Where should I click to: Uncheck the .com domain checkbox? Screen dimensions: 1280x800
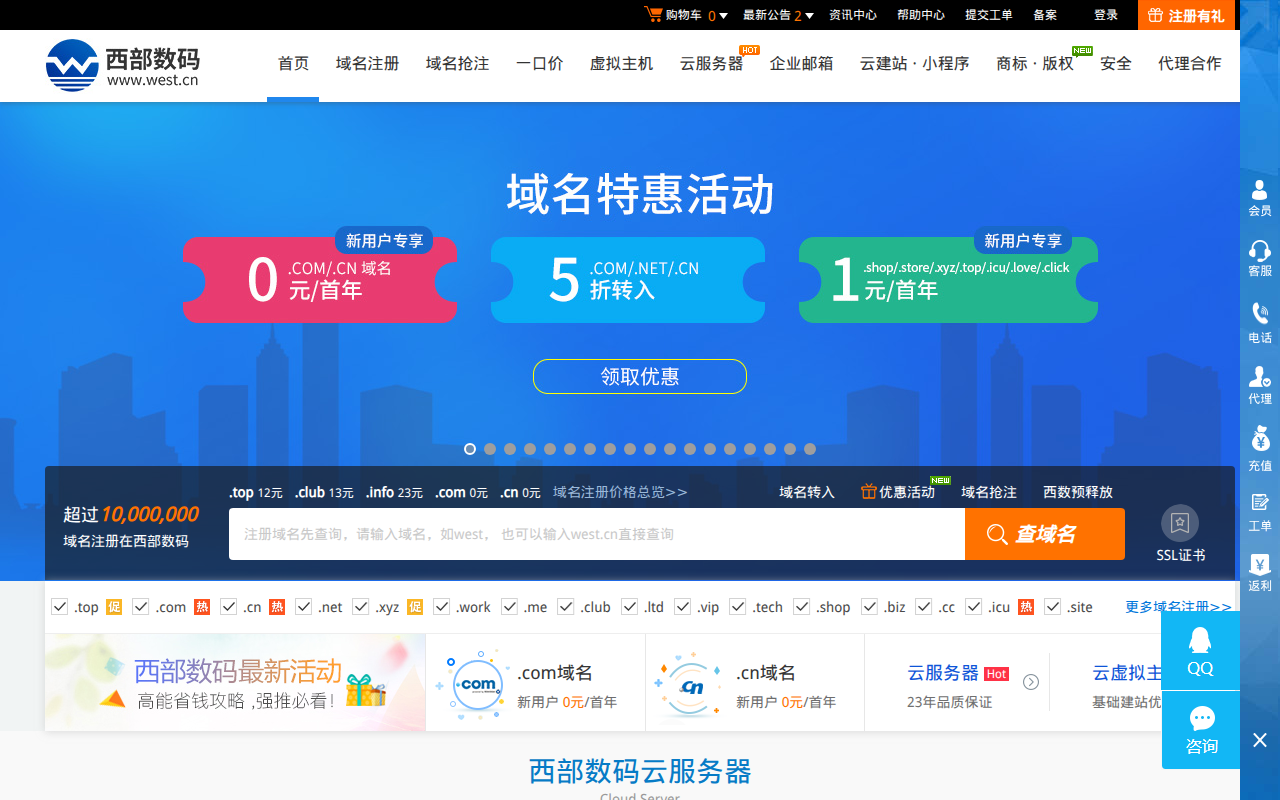point(140,606)
